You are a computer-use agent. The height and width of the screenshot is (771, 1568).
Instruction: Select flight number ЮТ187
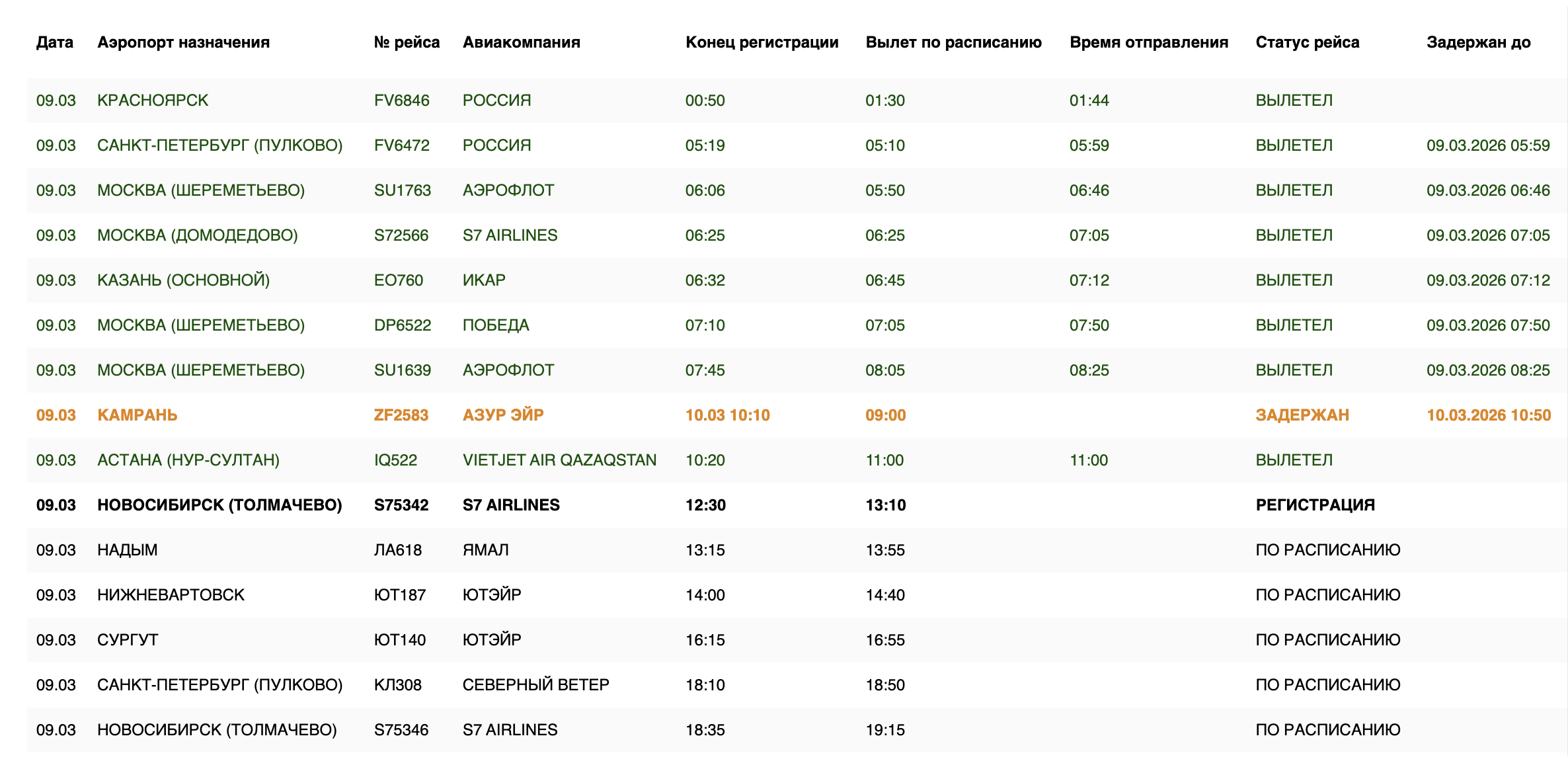click(399, 595)
